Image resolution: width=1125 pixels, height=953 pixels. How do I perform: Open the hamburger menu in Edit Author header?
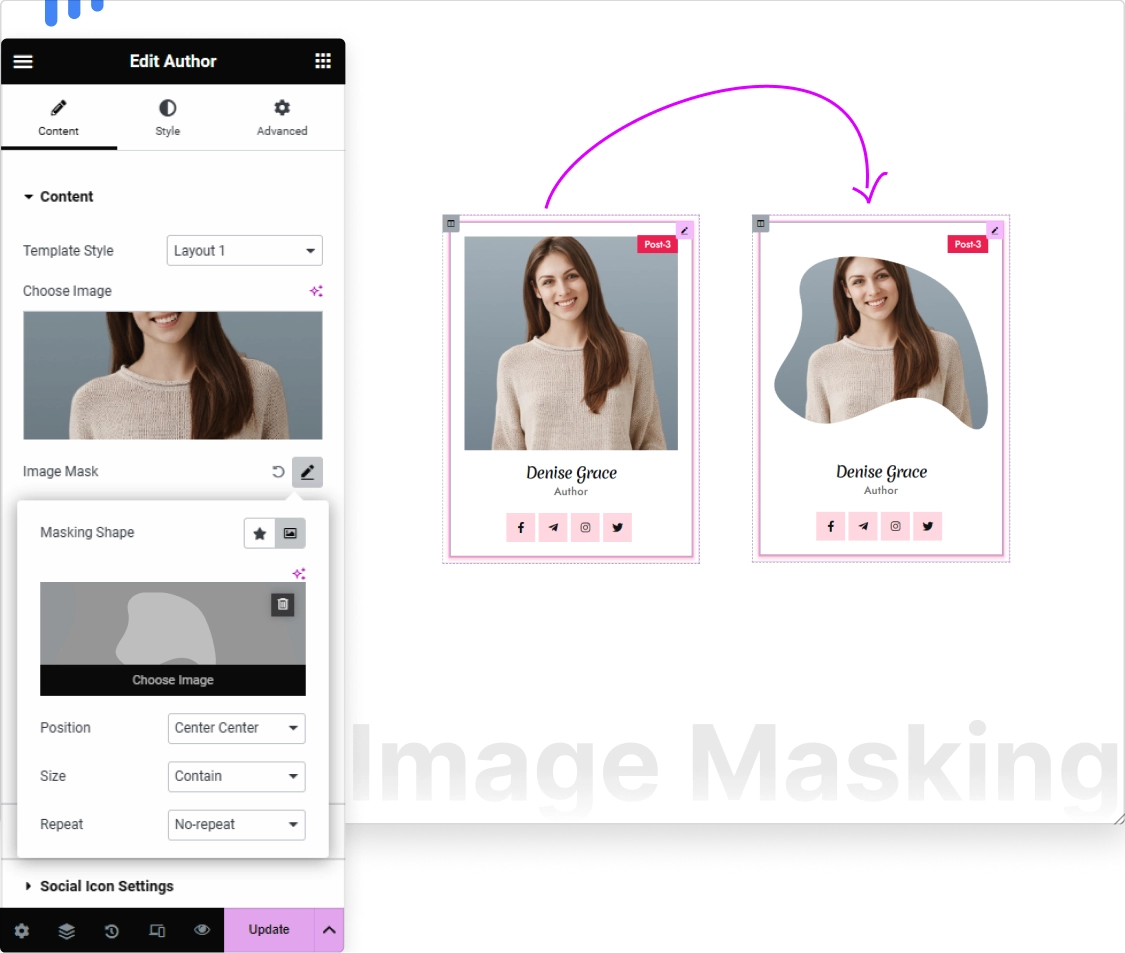coord(23,61)
